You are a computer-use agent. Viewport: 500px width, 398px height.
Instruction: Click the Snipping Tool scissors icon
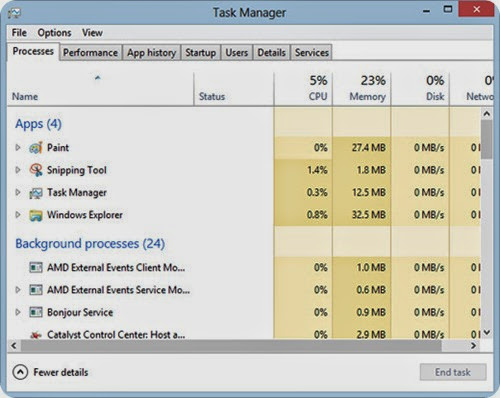[36, 170]
